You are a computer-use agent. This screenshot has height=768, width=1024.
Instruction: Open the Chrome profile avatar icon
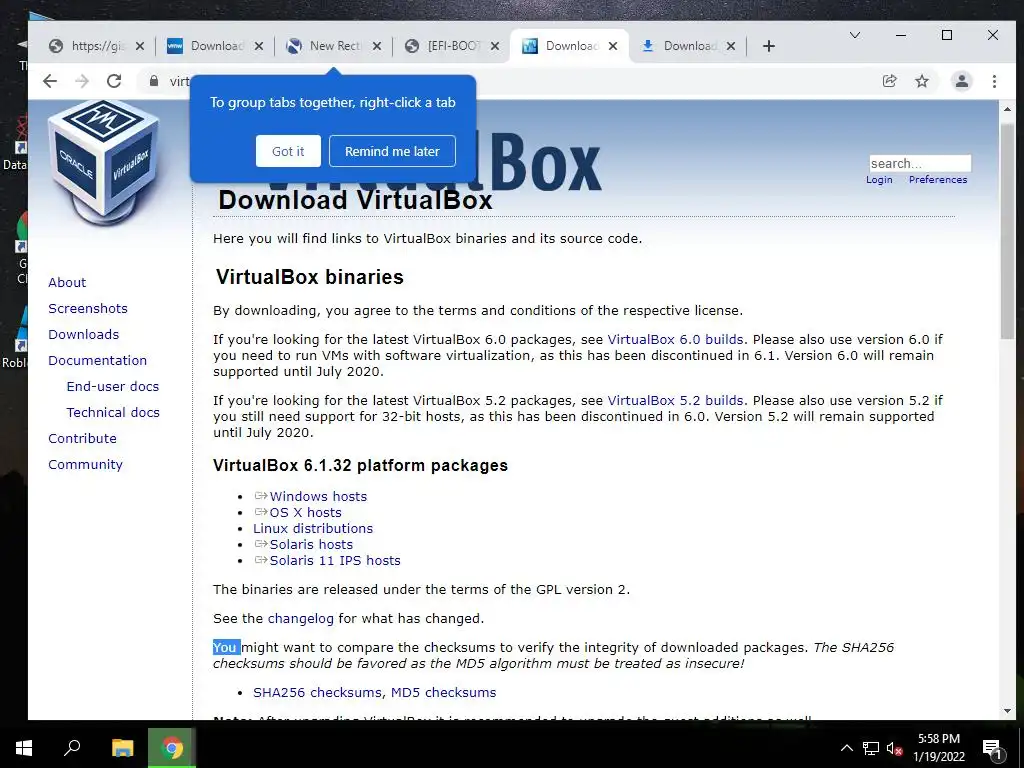click(x=961, y=81)
